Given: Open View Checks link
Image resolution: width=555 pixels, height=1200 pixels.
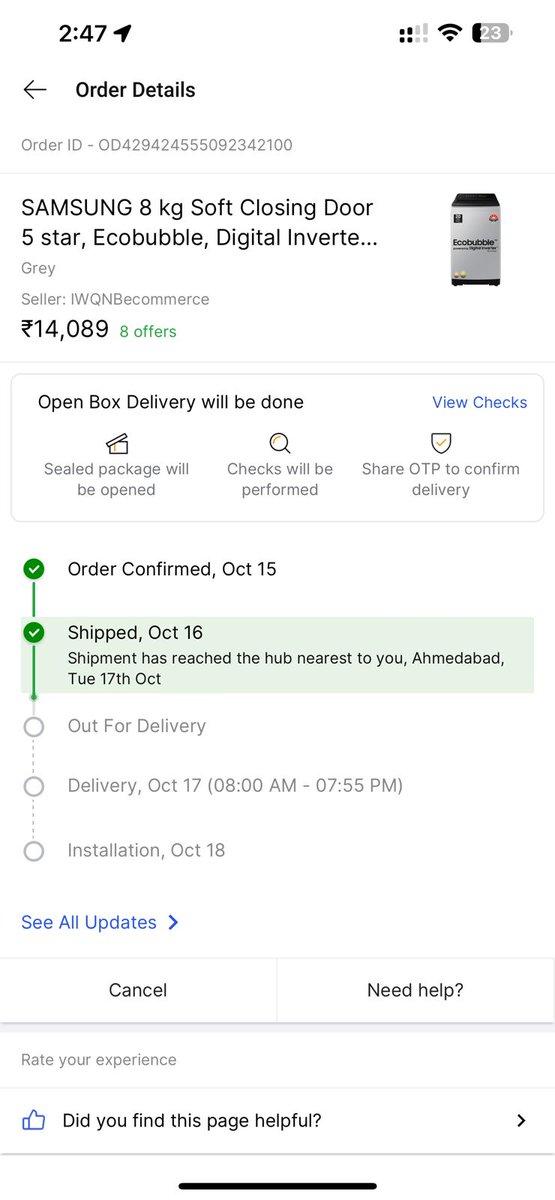Looking at the screenshot, I should click(479, 402).
